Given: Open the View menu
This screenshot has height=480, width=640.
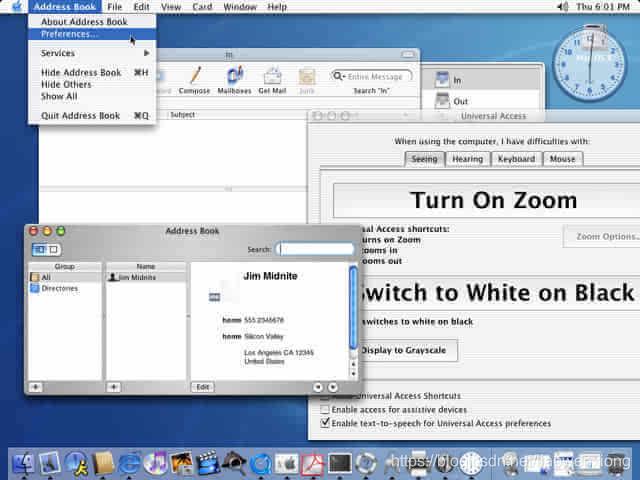Looking at the screenshot, I should [x=171, y=7].
